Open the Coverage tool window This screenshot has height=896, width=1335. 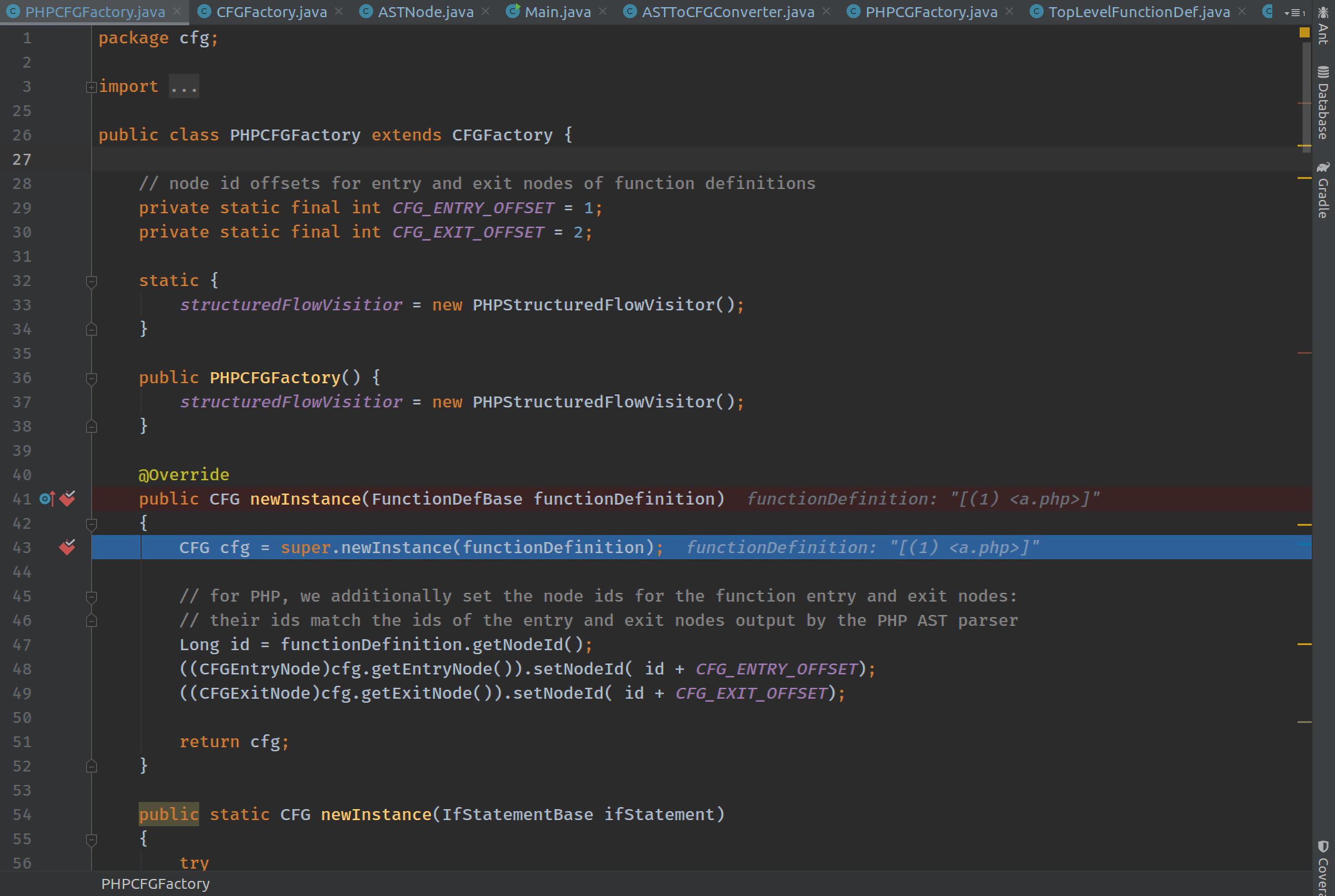pos(1323,867)
